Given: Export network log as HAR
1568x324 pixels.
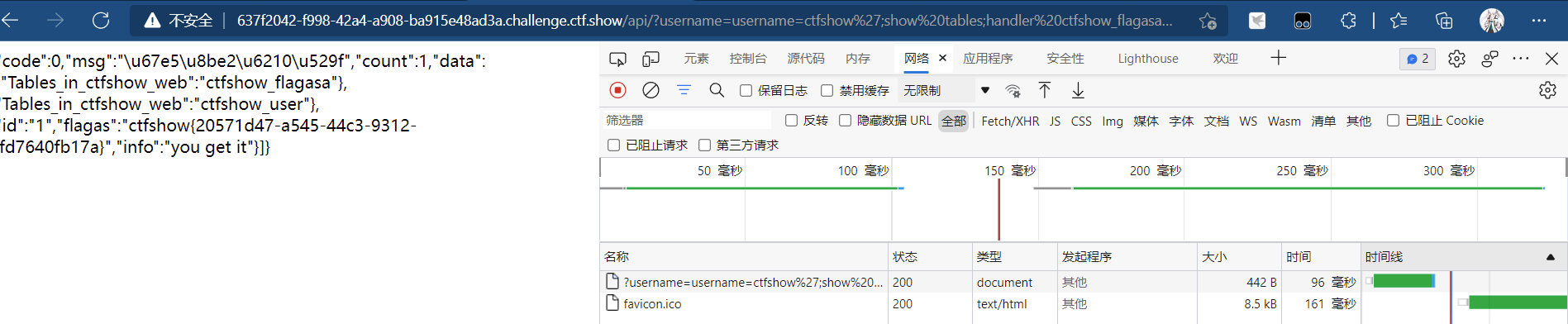Looking at the screenshot, I should point(1078,90).
